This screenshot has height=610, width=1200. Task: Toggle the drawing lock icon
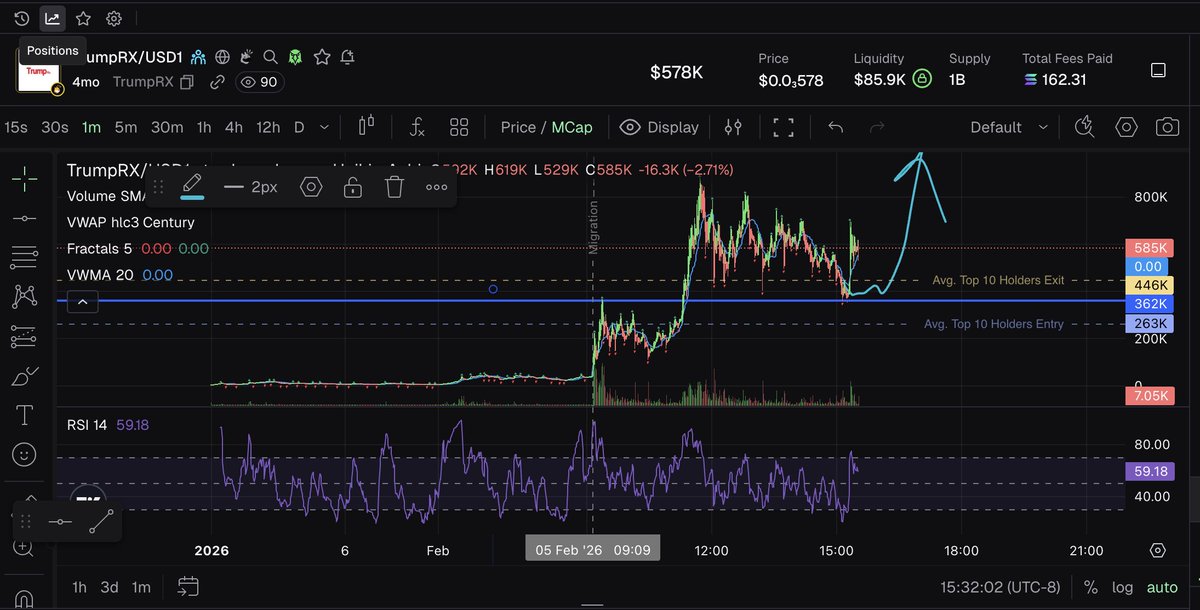click(352, 187)
